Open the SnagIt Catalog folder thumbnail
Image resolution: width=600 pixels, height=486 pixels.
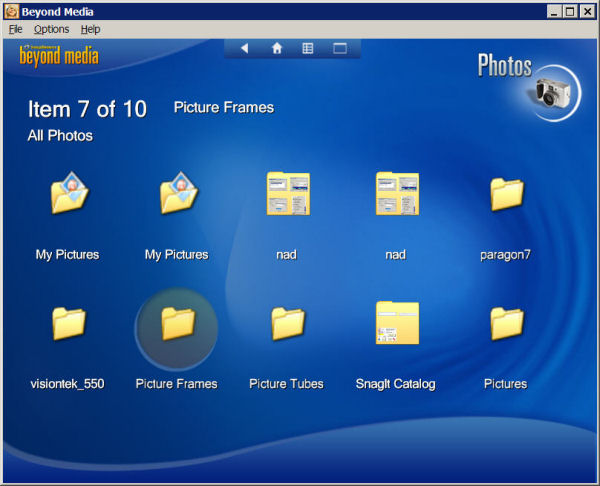pos(397,323)
